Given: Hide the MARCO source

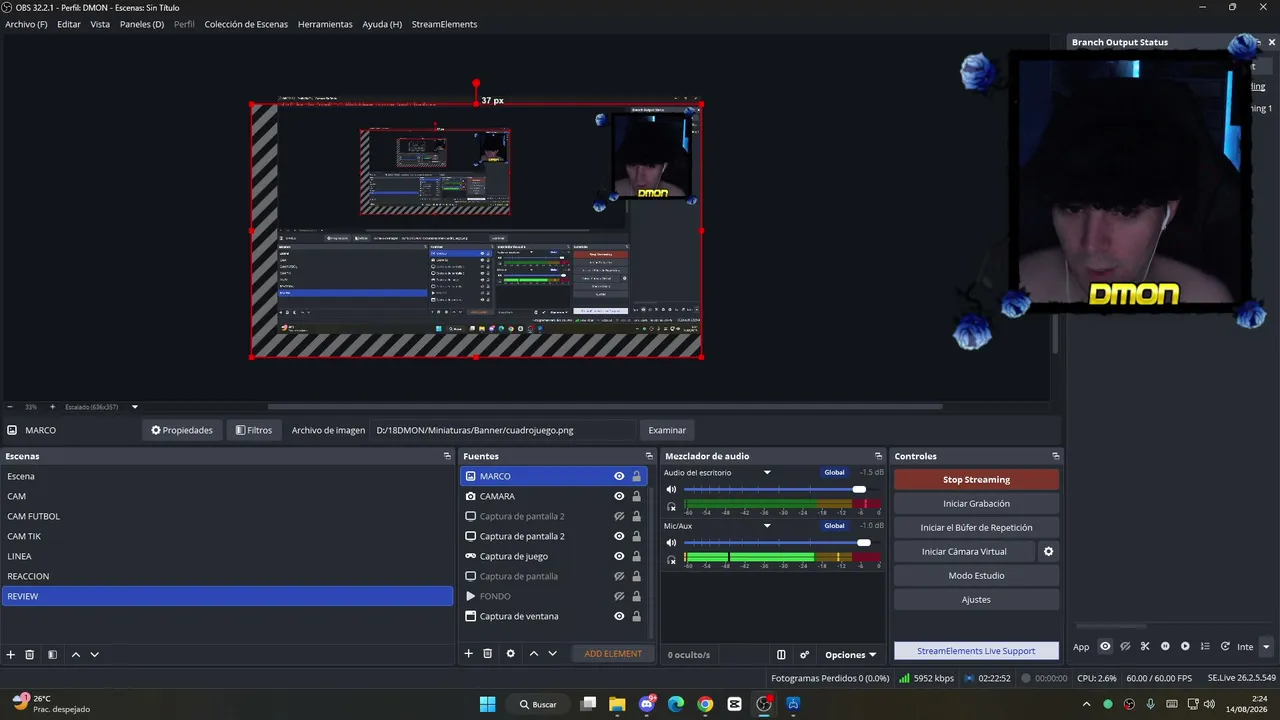Looking at the screenshot, I should (x=619, y=476).
